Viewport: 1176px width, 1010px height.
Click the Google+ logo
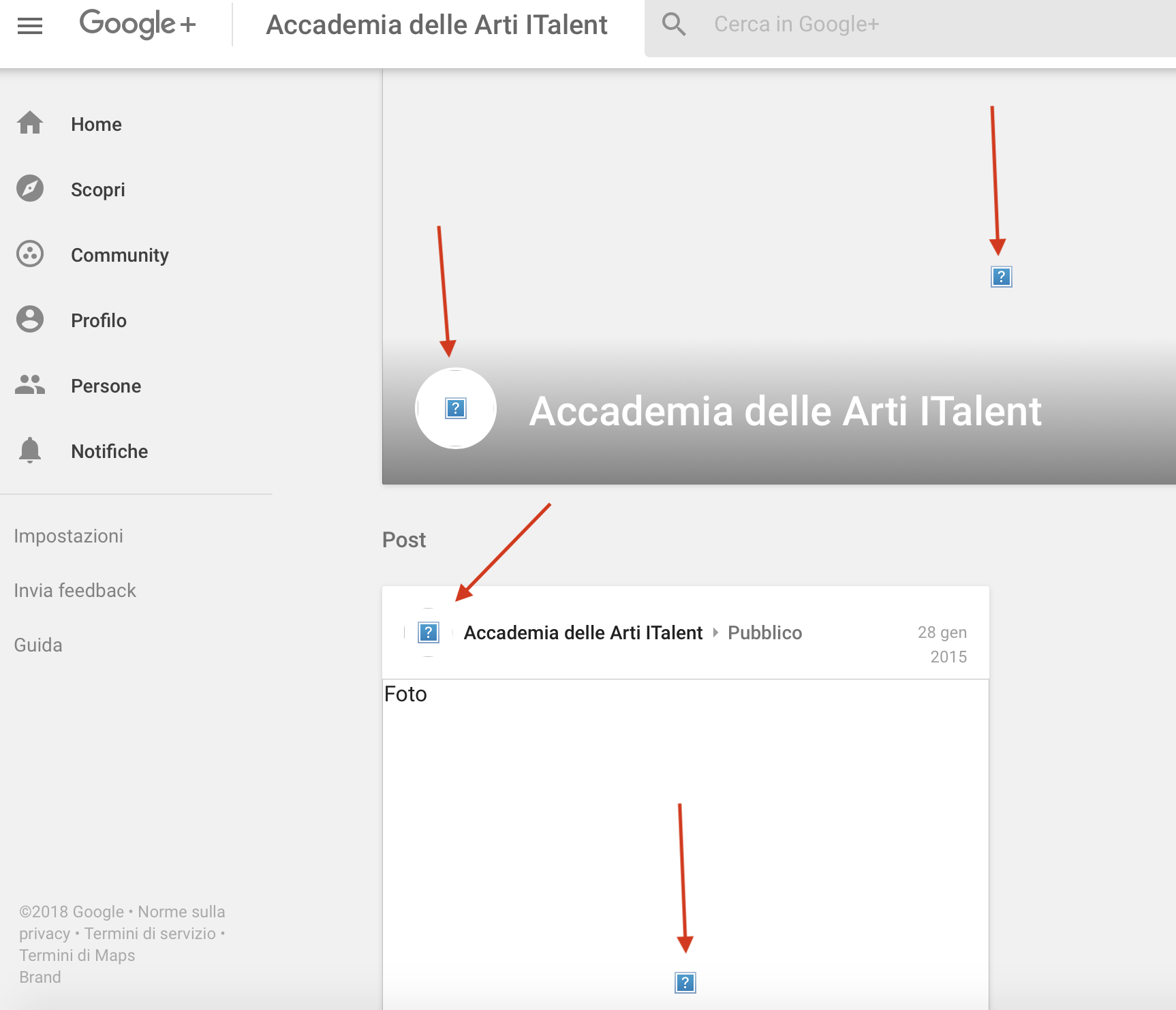pos(138,25)
